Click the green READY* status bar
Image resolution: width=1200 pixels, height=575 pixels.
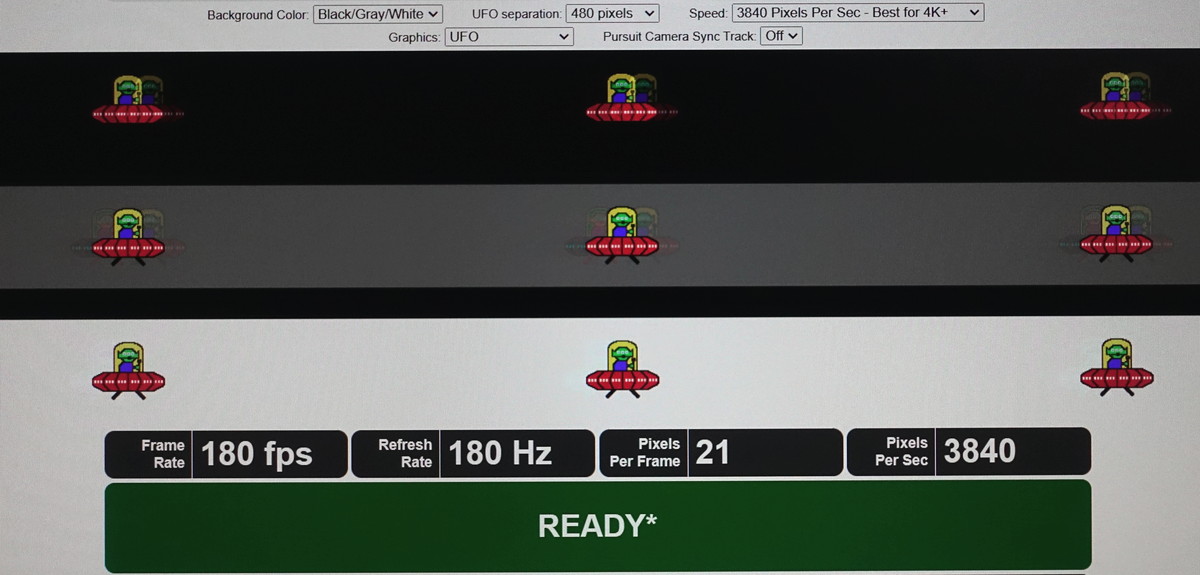598,525
